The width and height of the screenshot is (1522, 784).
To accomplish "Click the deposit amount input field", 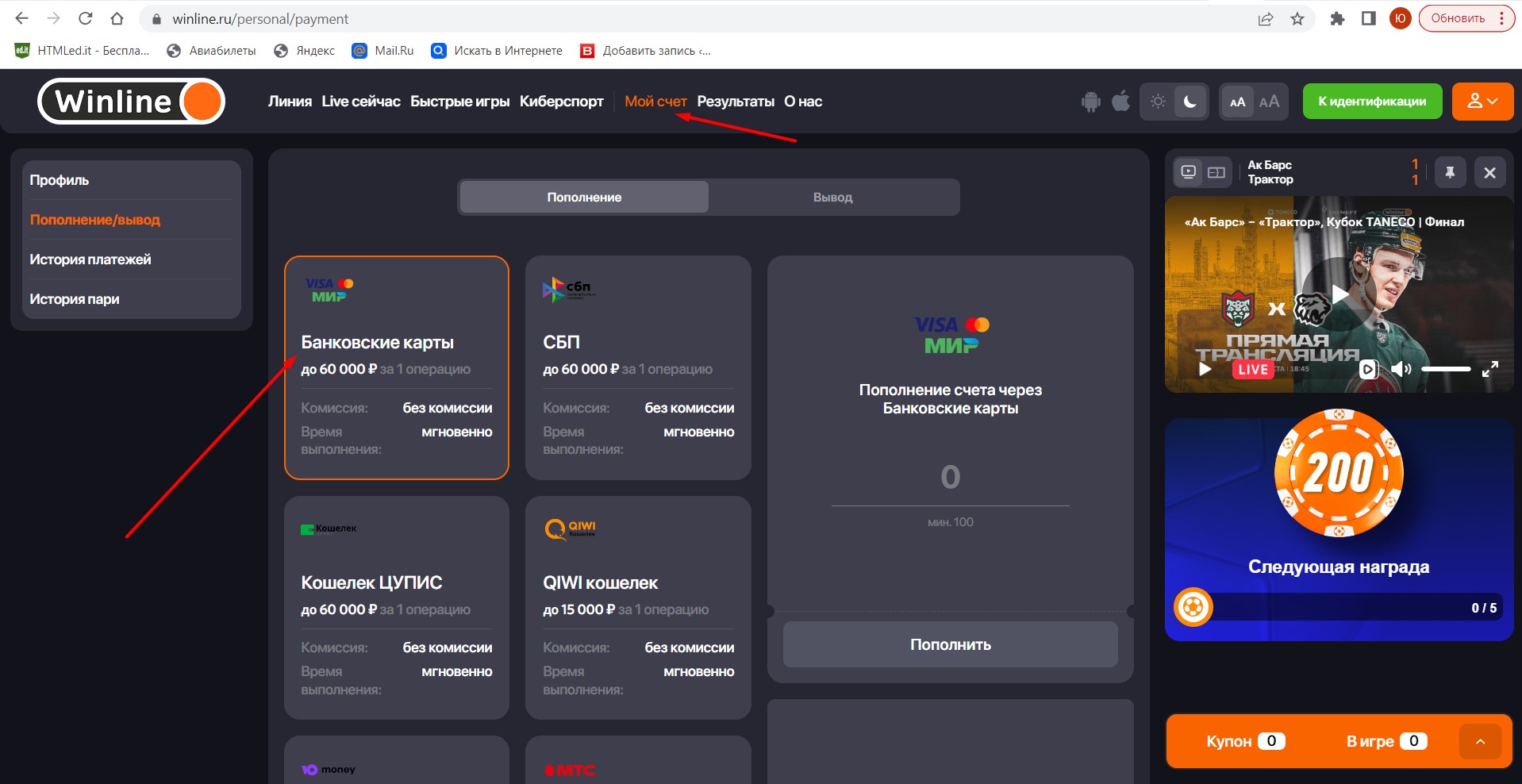I will [950, 478].
